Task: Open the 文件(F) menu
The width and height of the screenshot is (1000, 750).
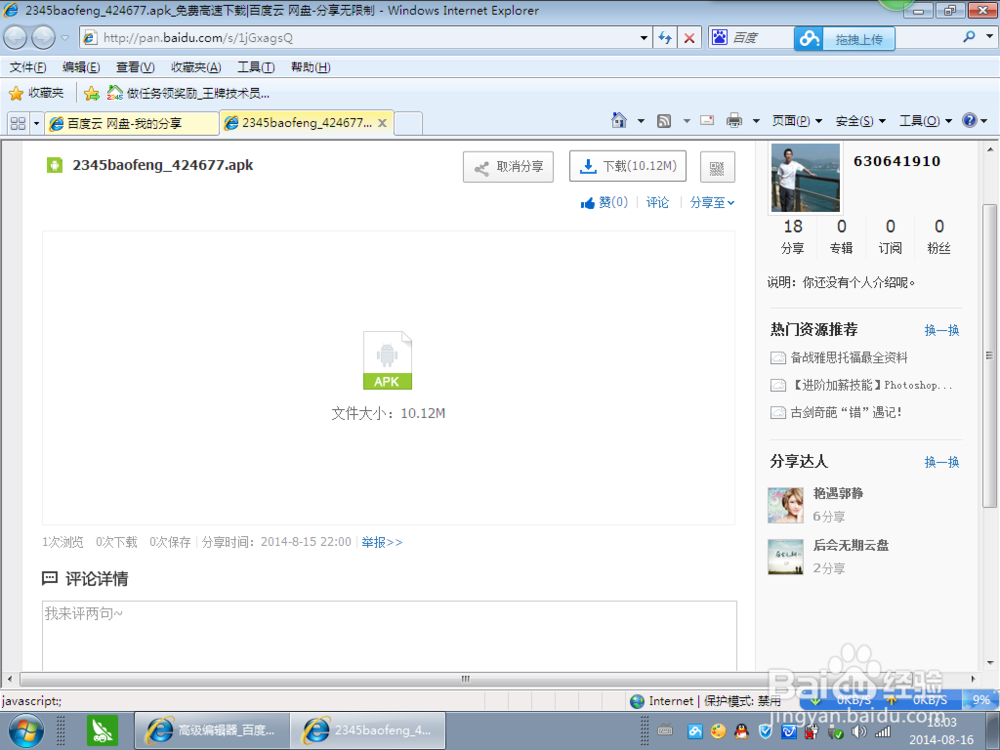Action: click(27, 67)
